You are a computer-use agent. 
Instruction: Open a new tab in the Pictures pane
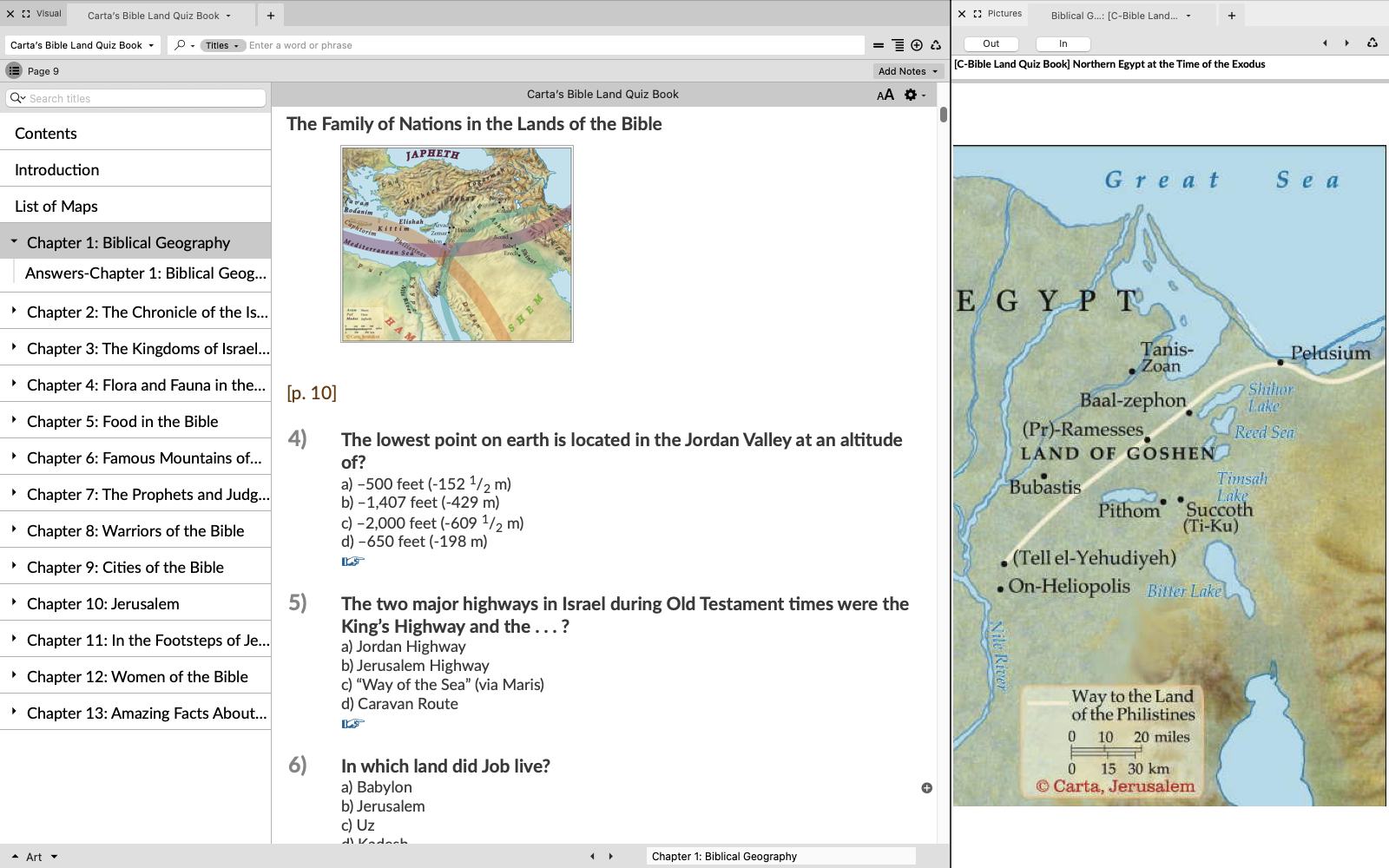(1231, 16)
